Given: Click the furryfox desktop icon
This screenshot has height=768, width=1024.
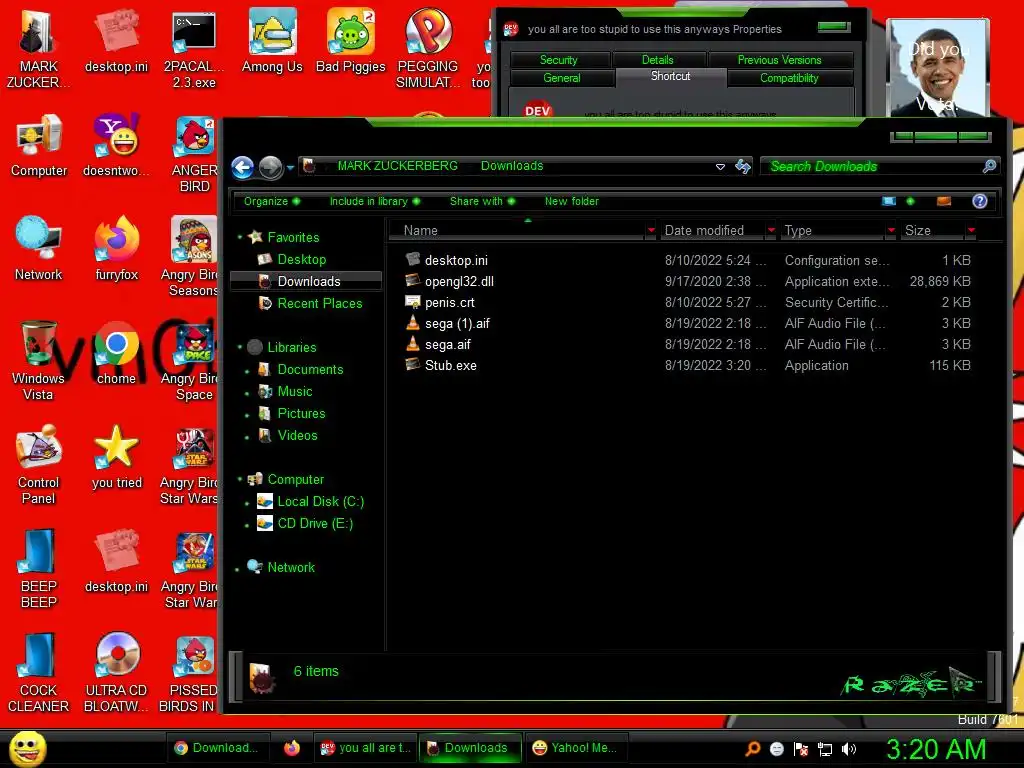Looking at the screenshot, I should [116, 249].
